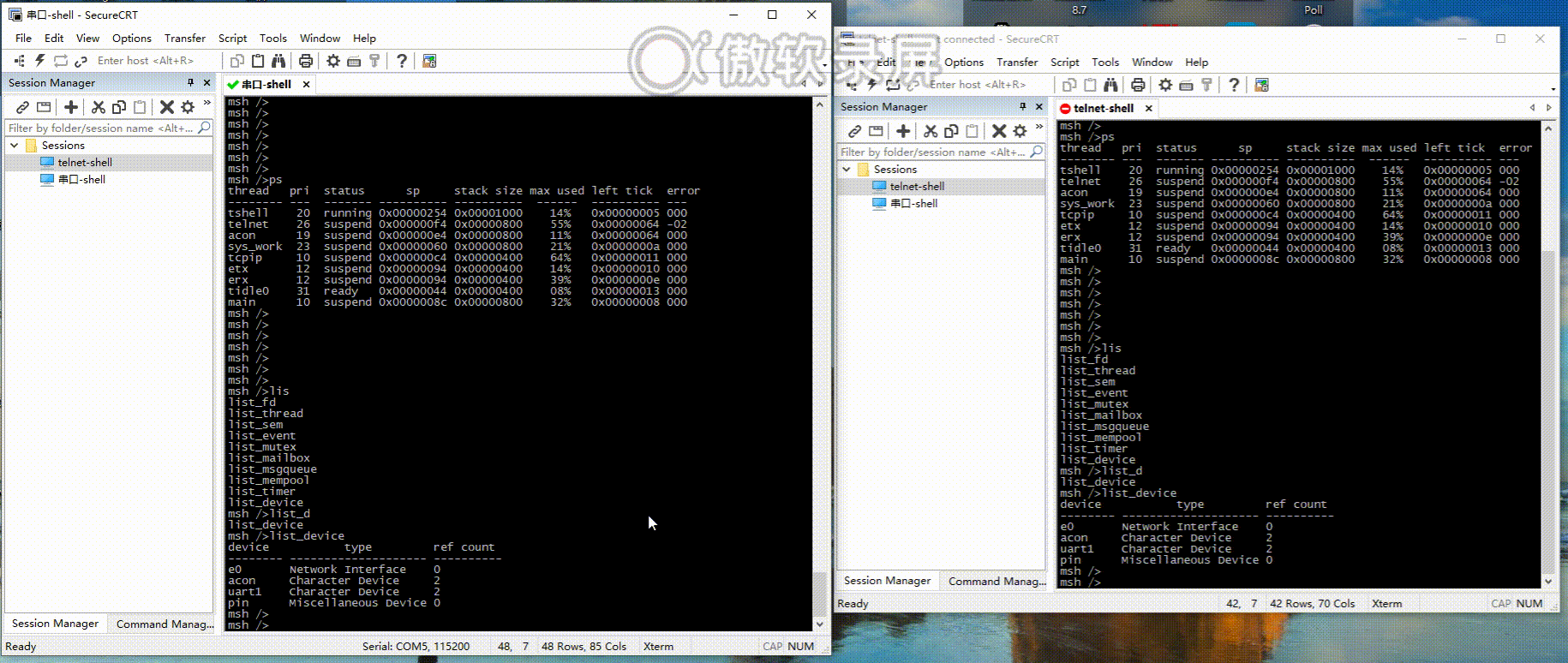Click tab scroll left arrow in telnet window
1568x663 pixels.
coord(1532,108)
